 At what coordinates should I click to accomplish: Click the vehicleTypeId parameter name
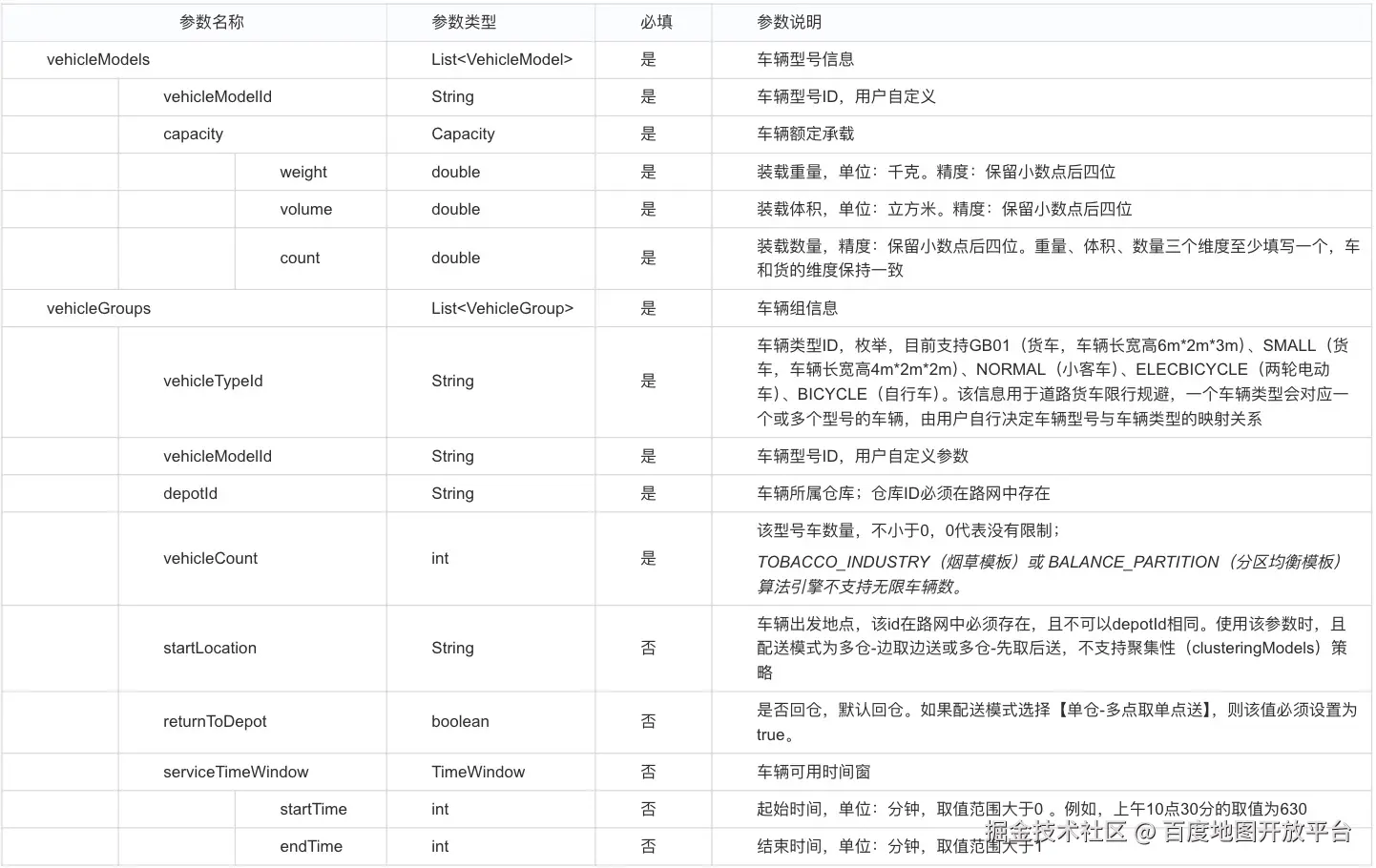pos(213,381)
